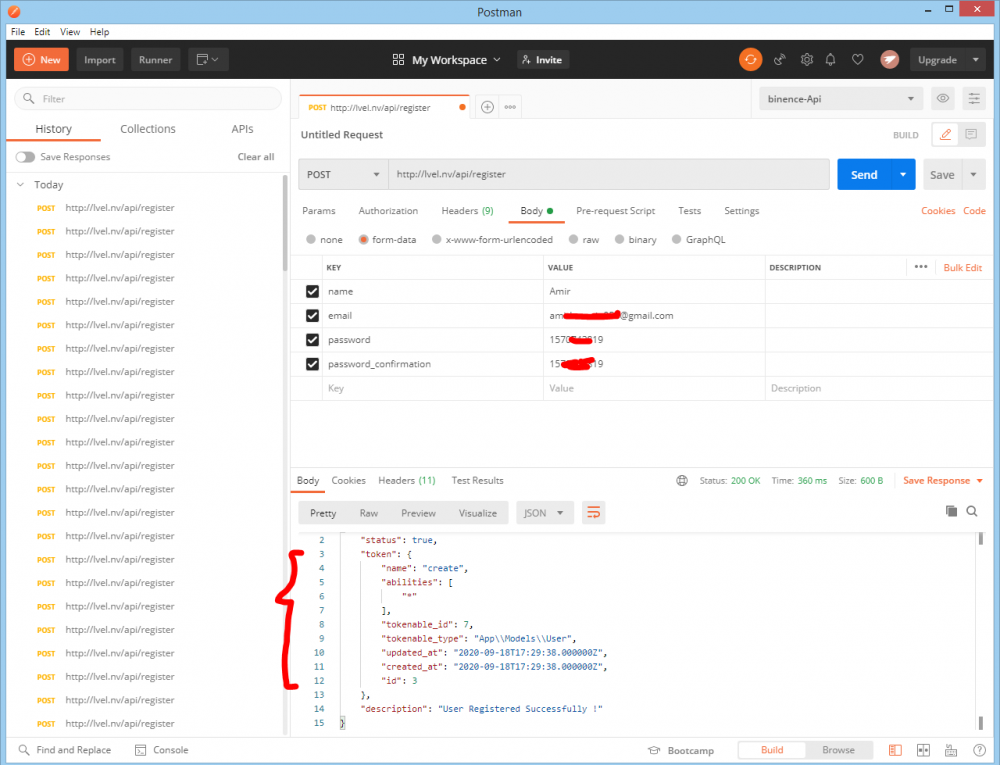Open the Pre-request Script tab
The height and width of the screenshot is (765, 1000).
click(615, 211)
